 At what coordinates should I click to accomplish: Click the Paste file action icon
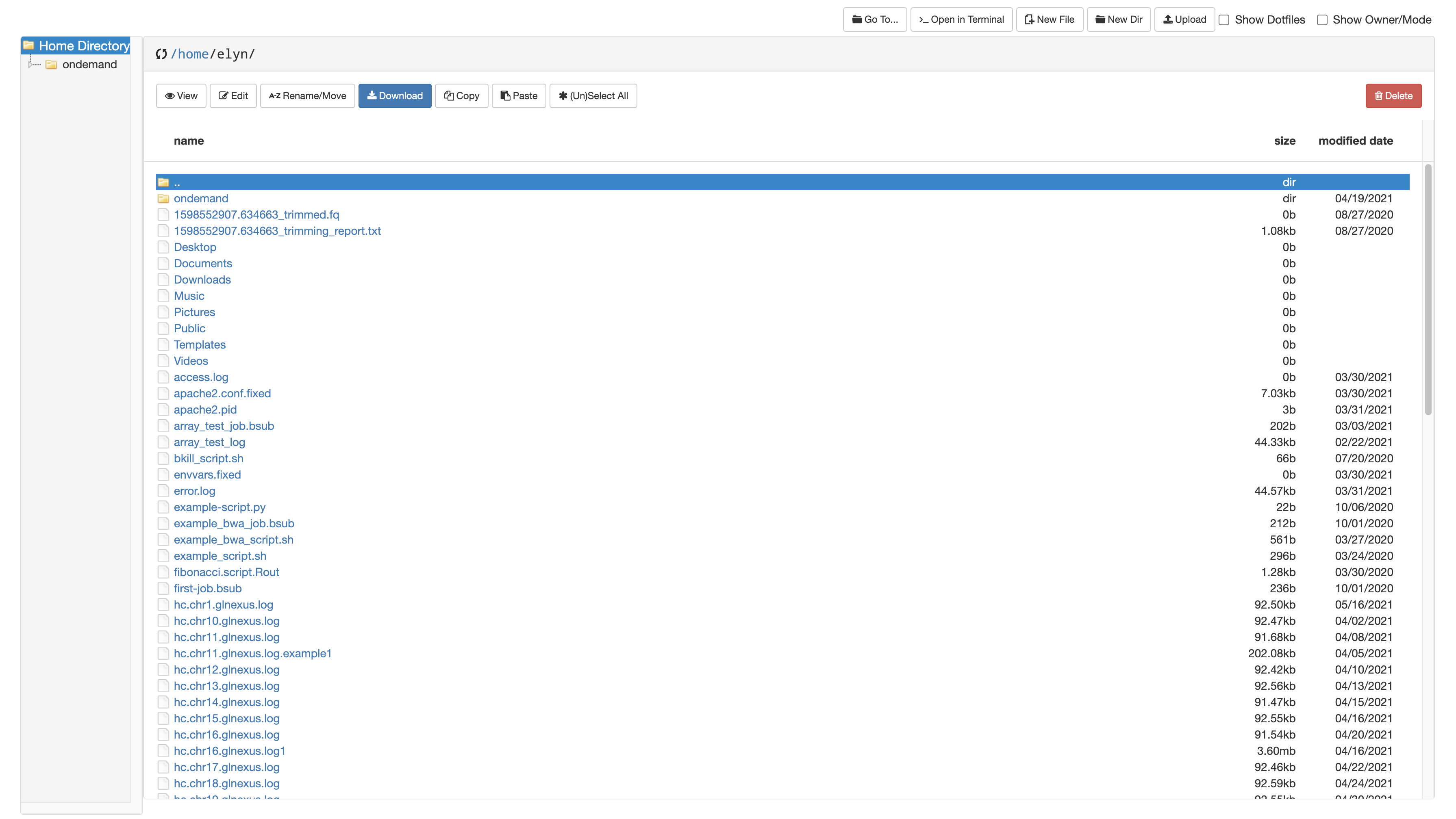click(x=519, y=95)
